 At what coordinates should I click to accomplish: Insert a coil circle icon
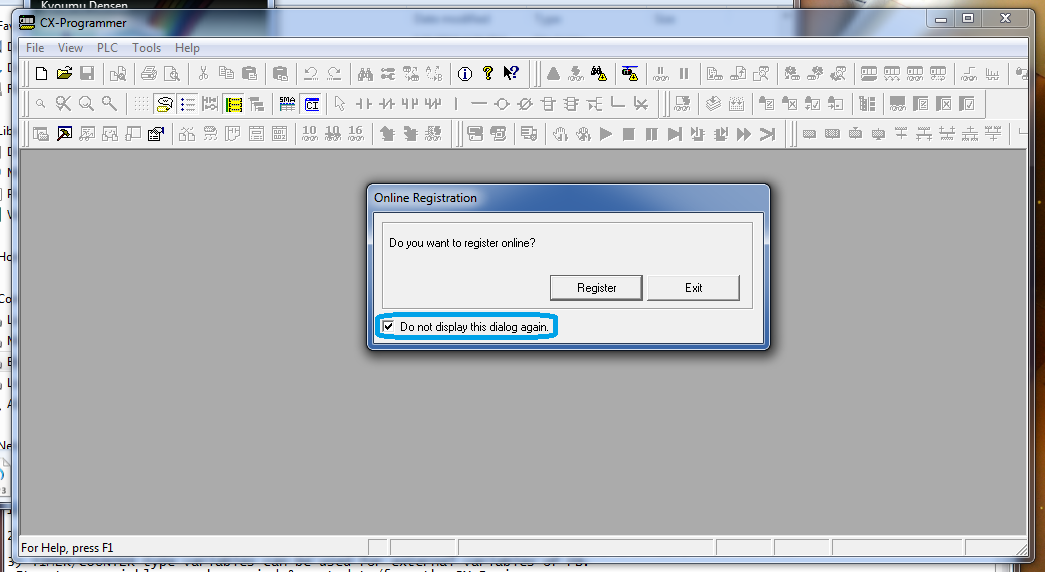pyautogui.click(x=502, y=104)
